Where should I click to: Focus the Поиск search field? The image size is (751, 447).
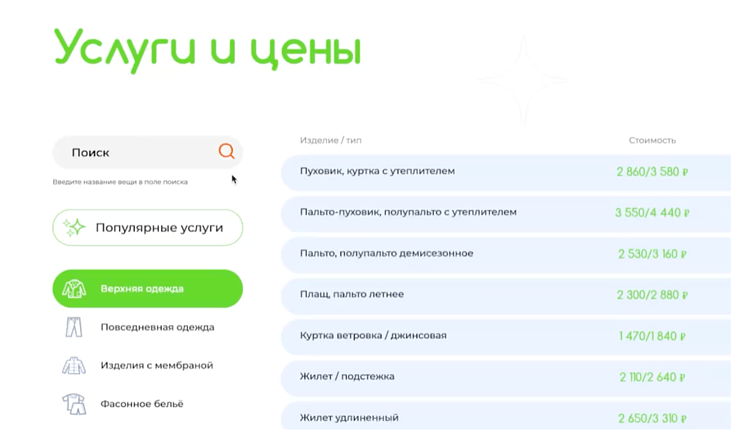(x=148, y=152)
